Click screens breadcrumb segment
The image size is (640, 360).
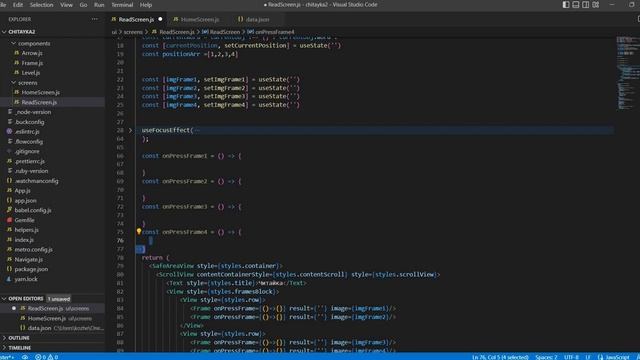pyautogui.click(x=133, y=32)
